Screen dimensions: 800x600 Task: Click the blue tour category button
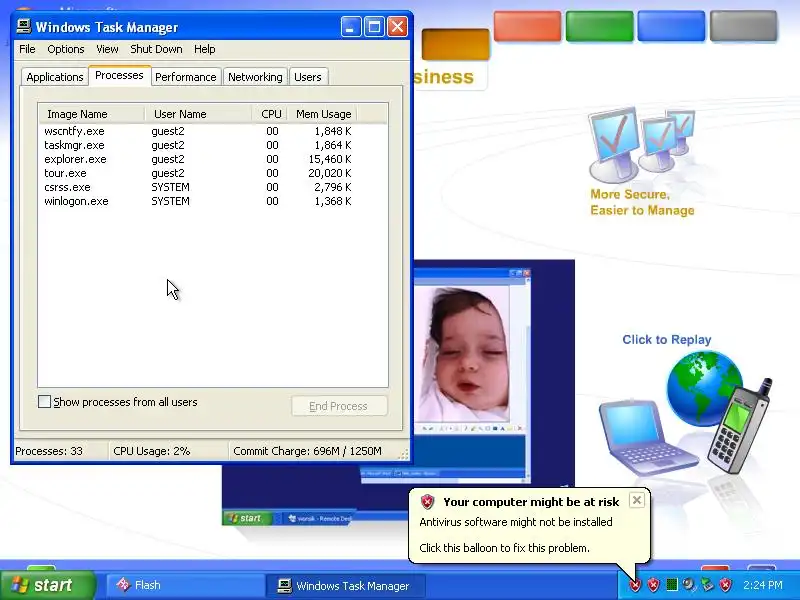click(671, 26)
